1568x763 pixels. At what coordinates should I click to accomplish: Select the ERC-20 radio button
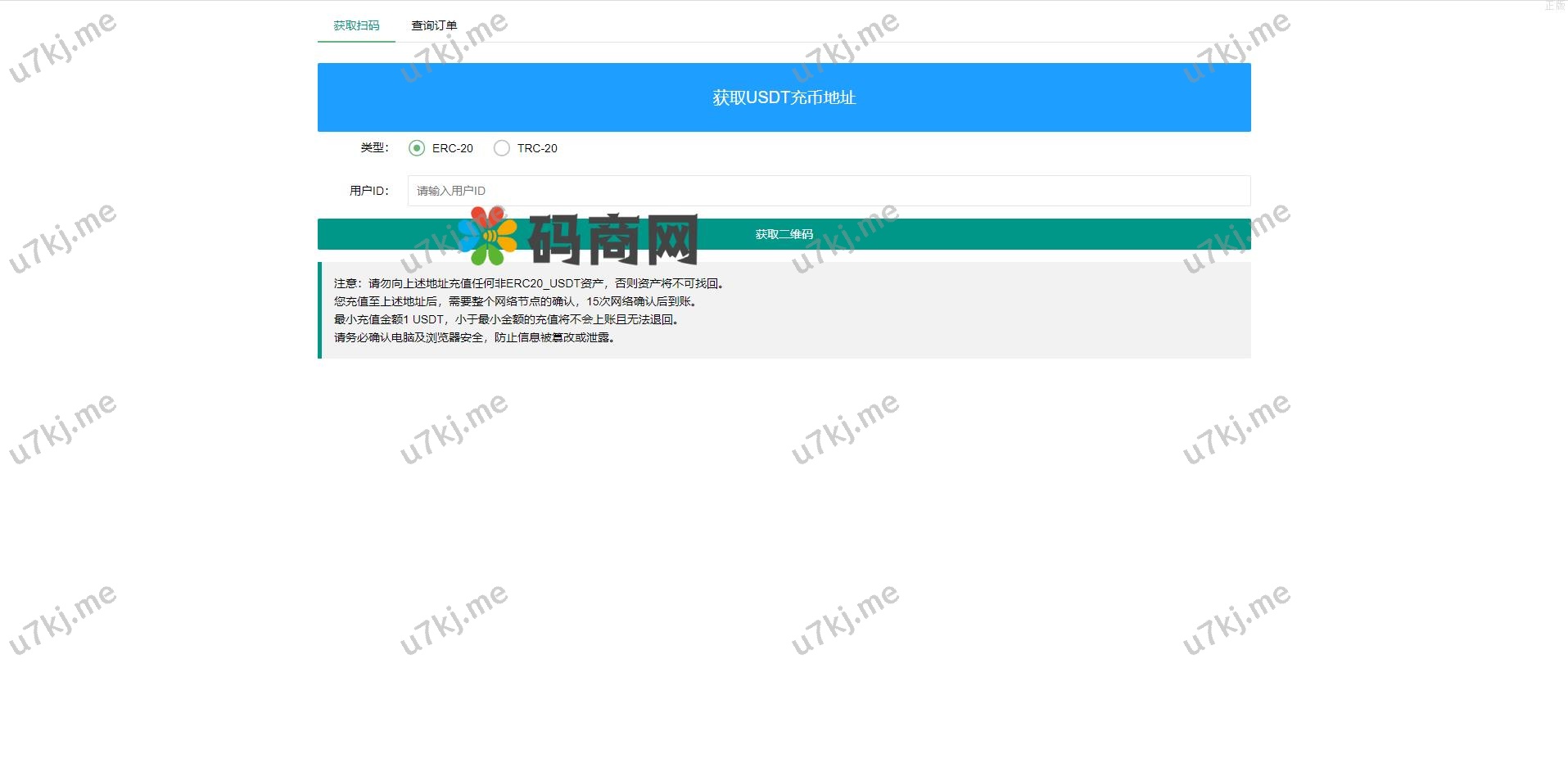[416, 148]
